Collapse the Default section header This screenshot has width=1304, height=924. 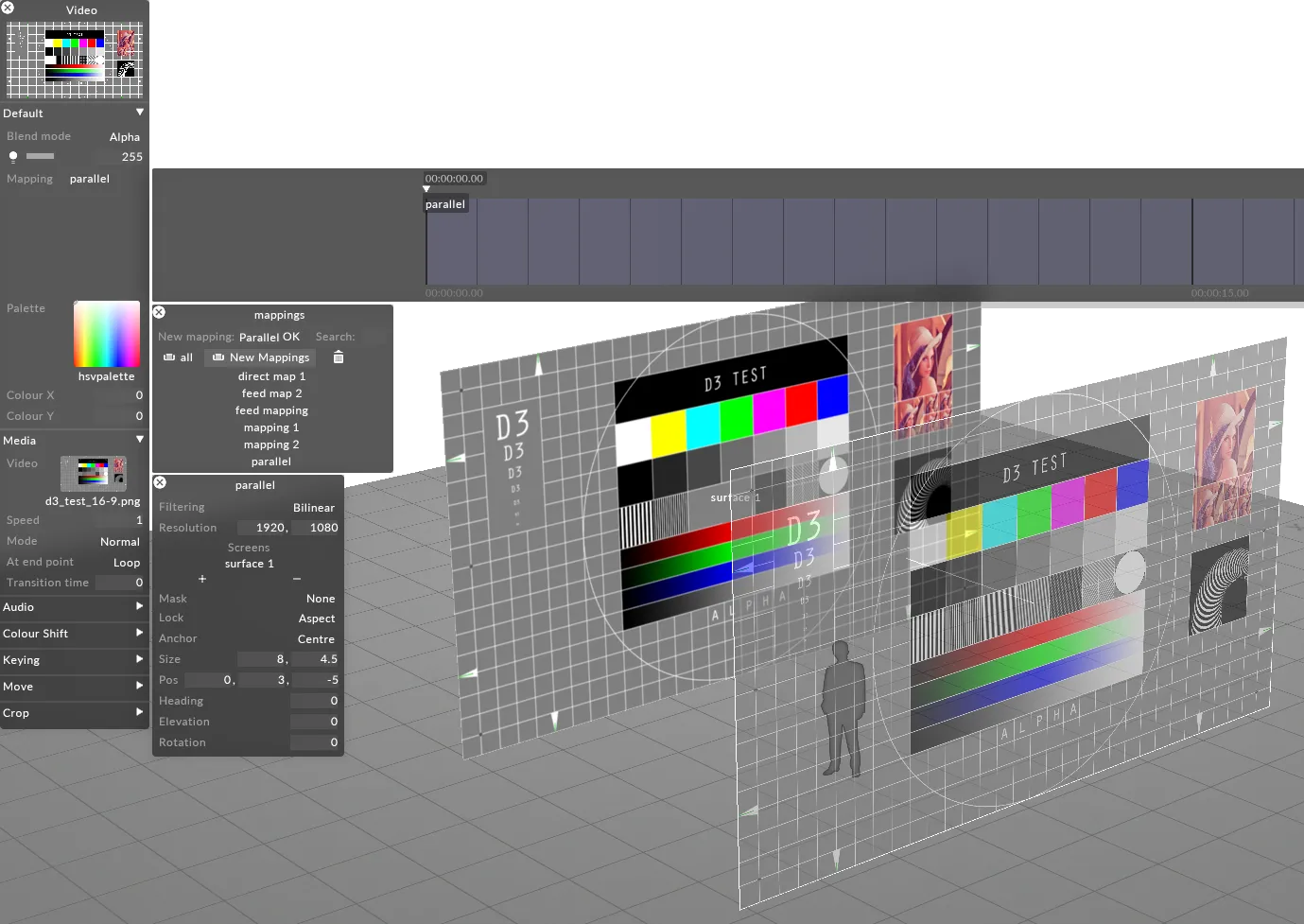[x=139, y=113]
